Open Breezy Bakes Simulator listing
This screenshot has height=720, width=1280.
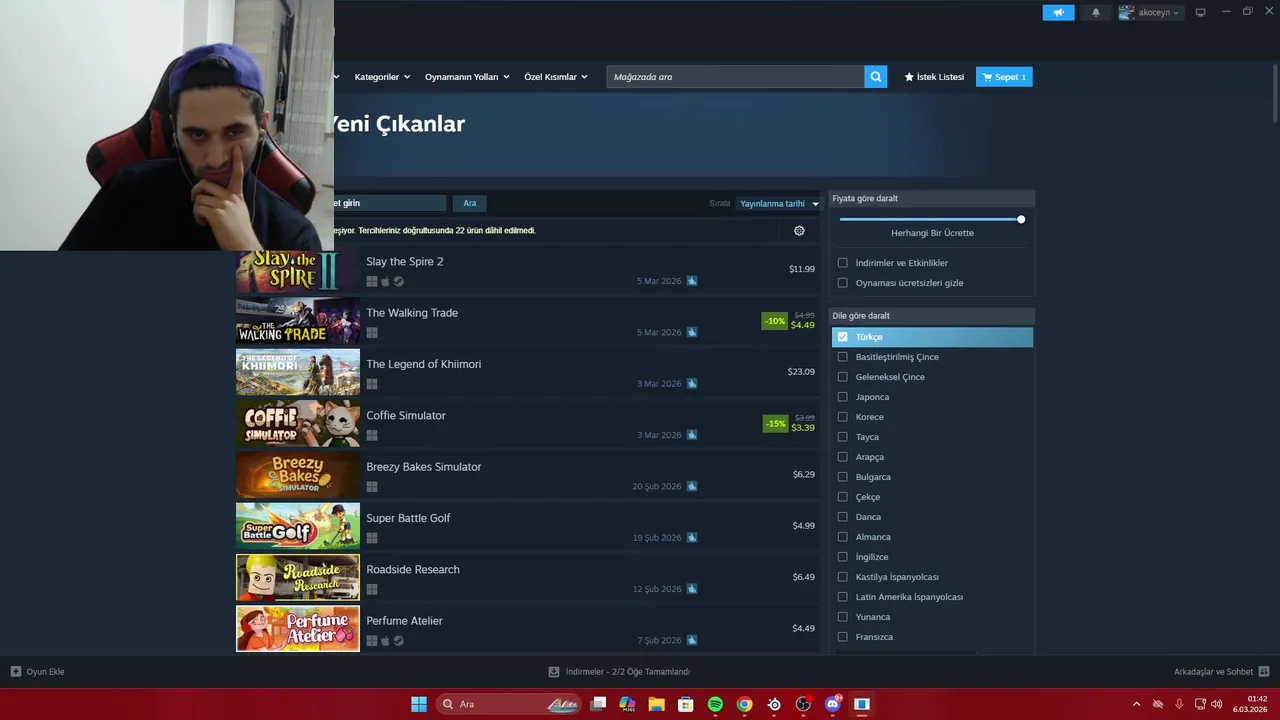tap(527, 476)
